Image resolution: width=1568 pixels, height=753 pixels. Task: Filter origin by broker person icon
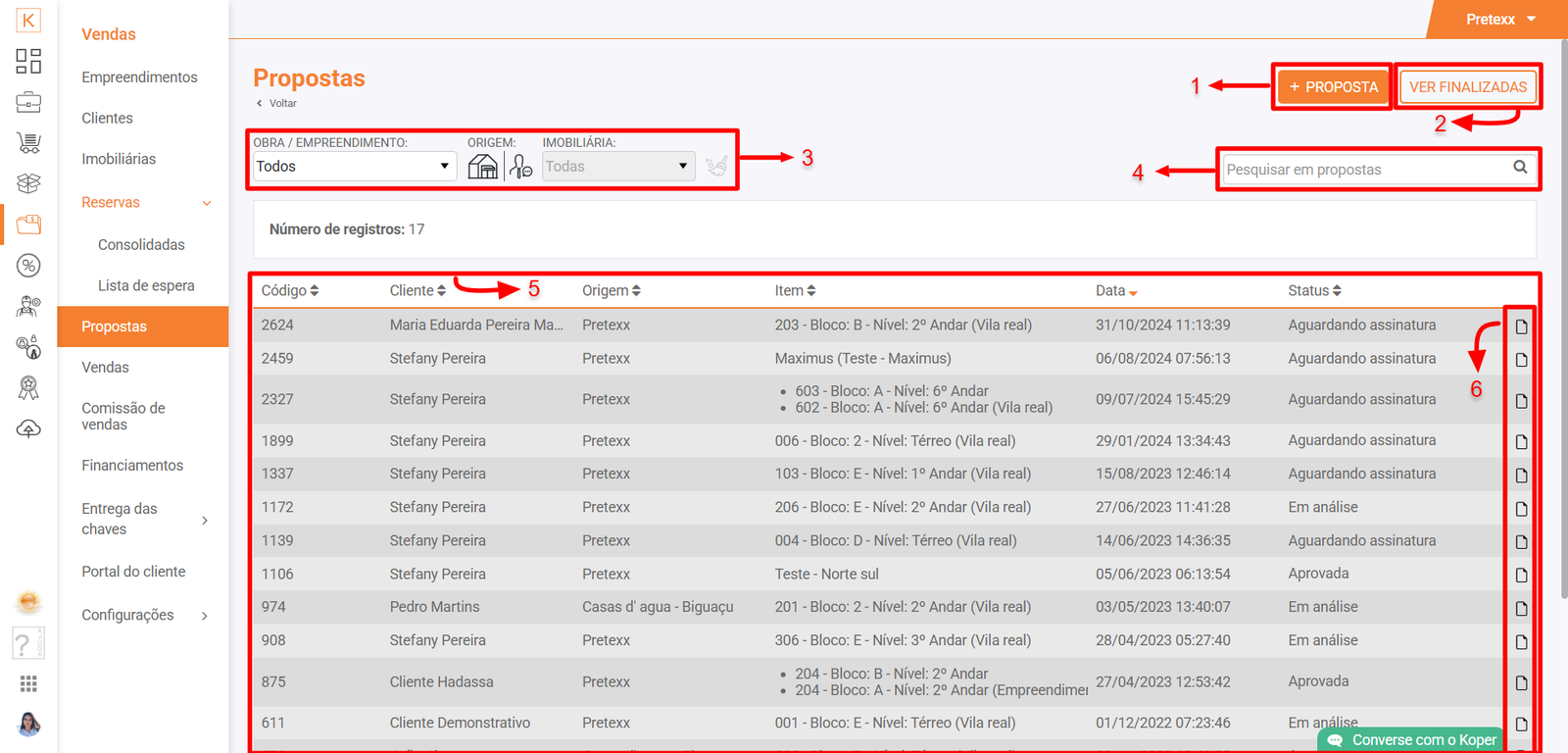click(521, 167)
